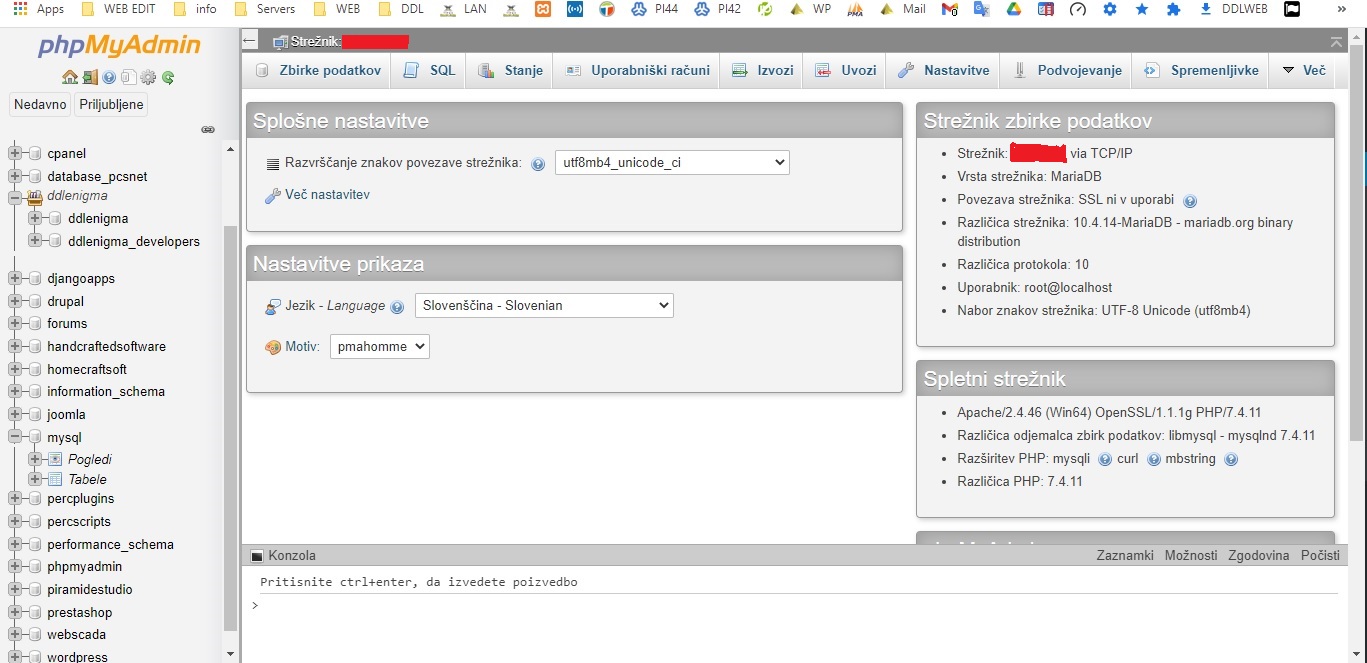Click the Nedavno button

click(40, 104)
